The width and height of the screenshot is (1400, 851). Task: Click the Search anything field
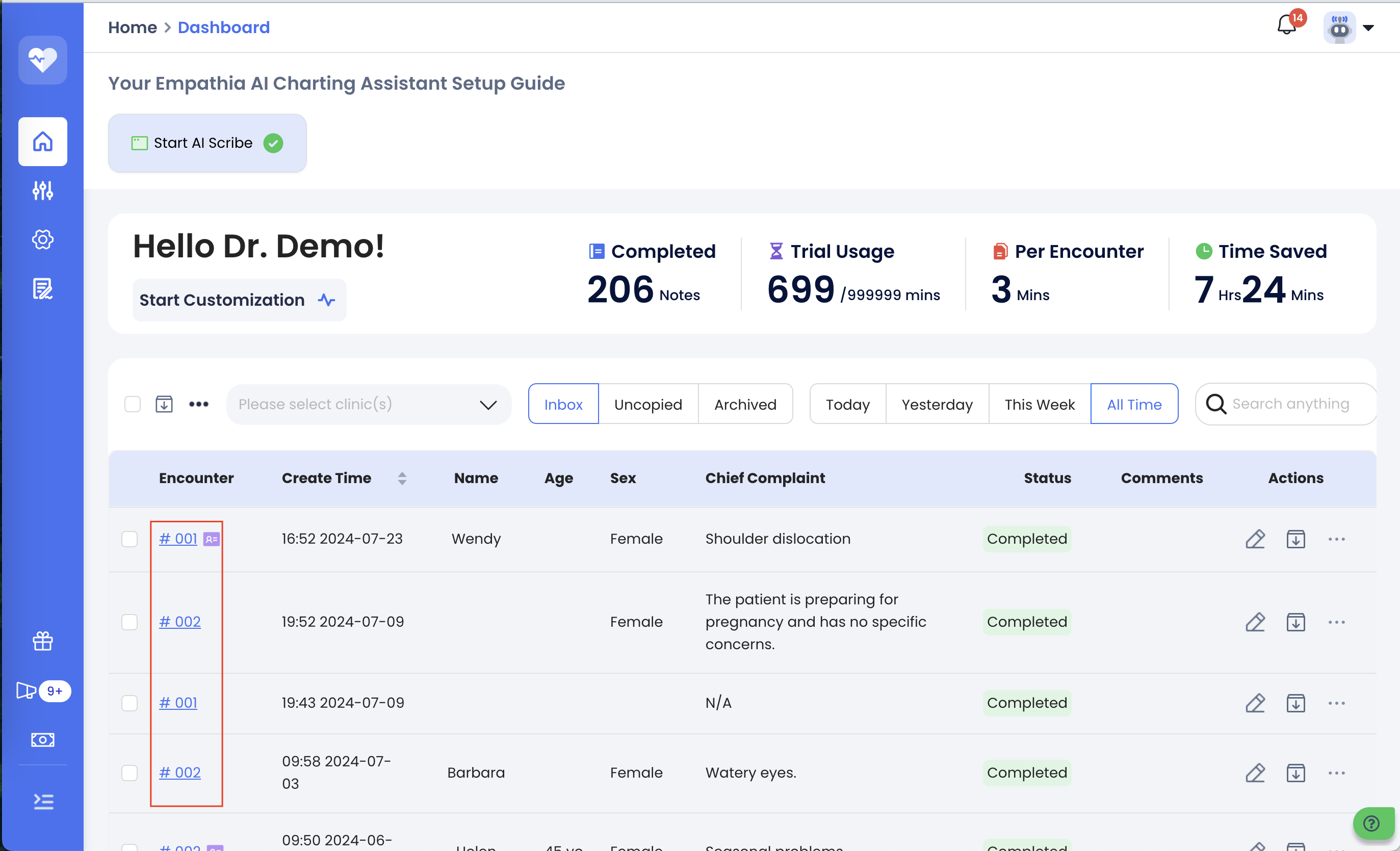tap(1290, 404)
